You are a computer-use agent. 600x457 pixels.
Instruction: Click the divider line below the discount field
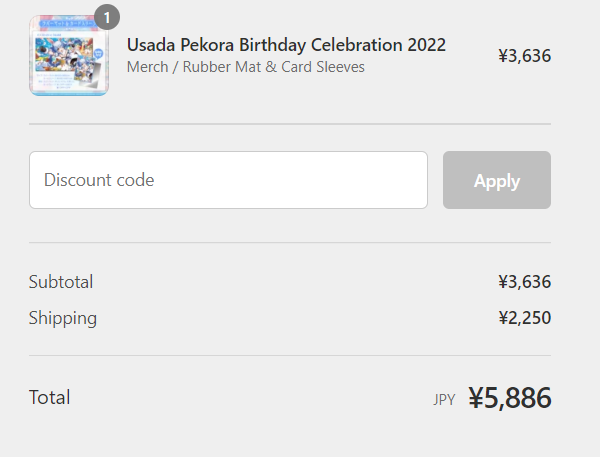[x=290, y=242]
